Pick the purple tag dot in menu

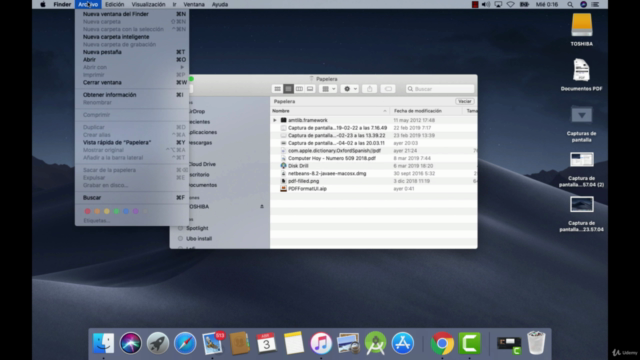click(x=136, y=211)
